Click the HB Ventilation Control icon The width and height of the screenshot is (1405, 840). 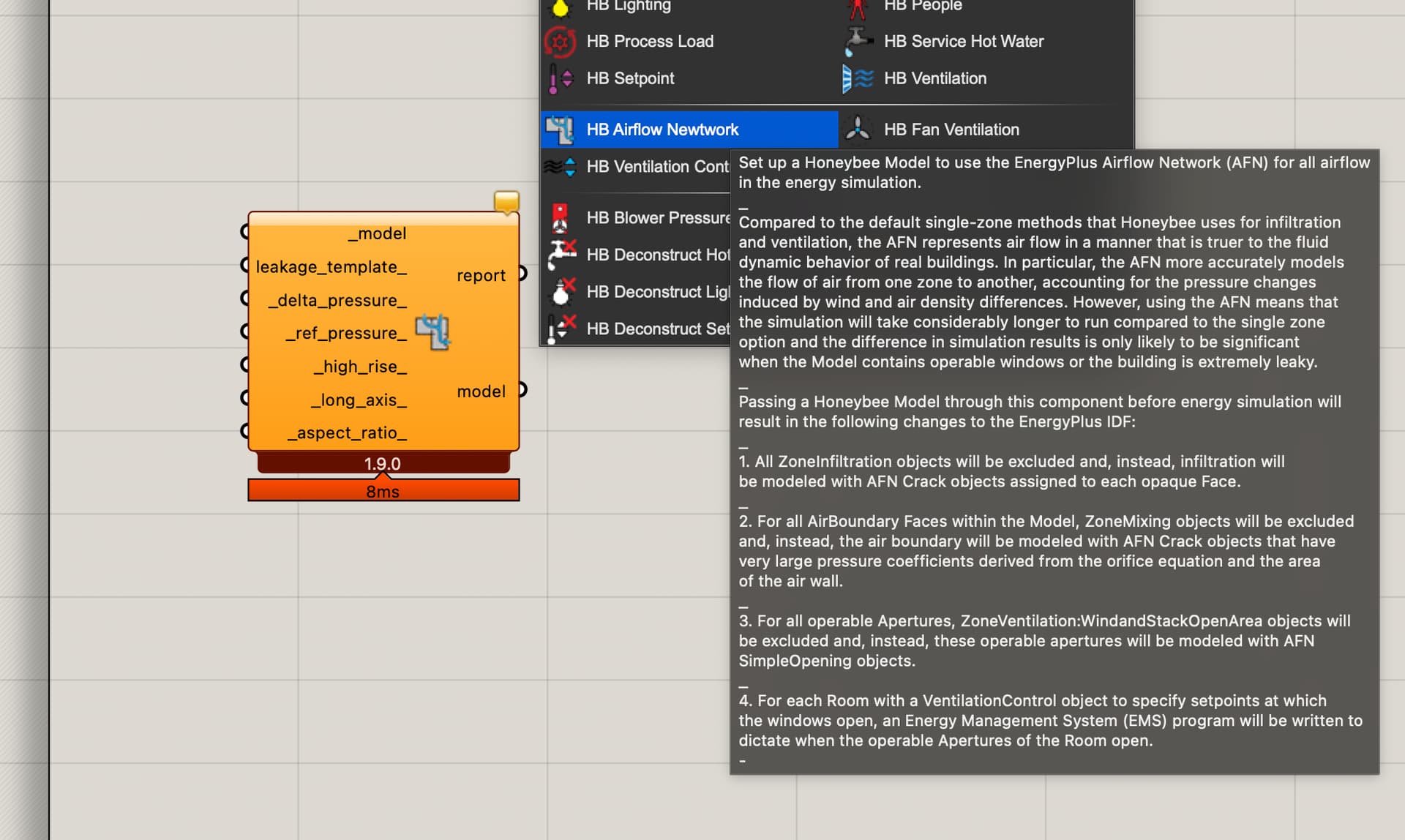point(560,167)
